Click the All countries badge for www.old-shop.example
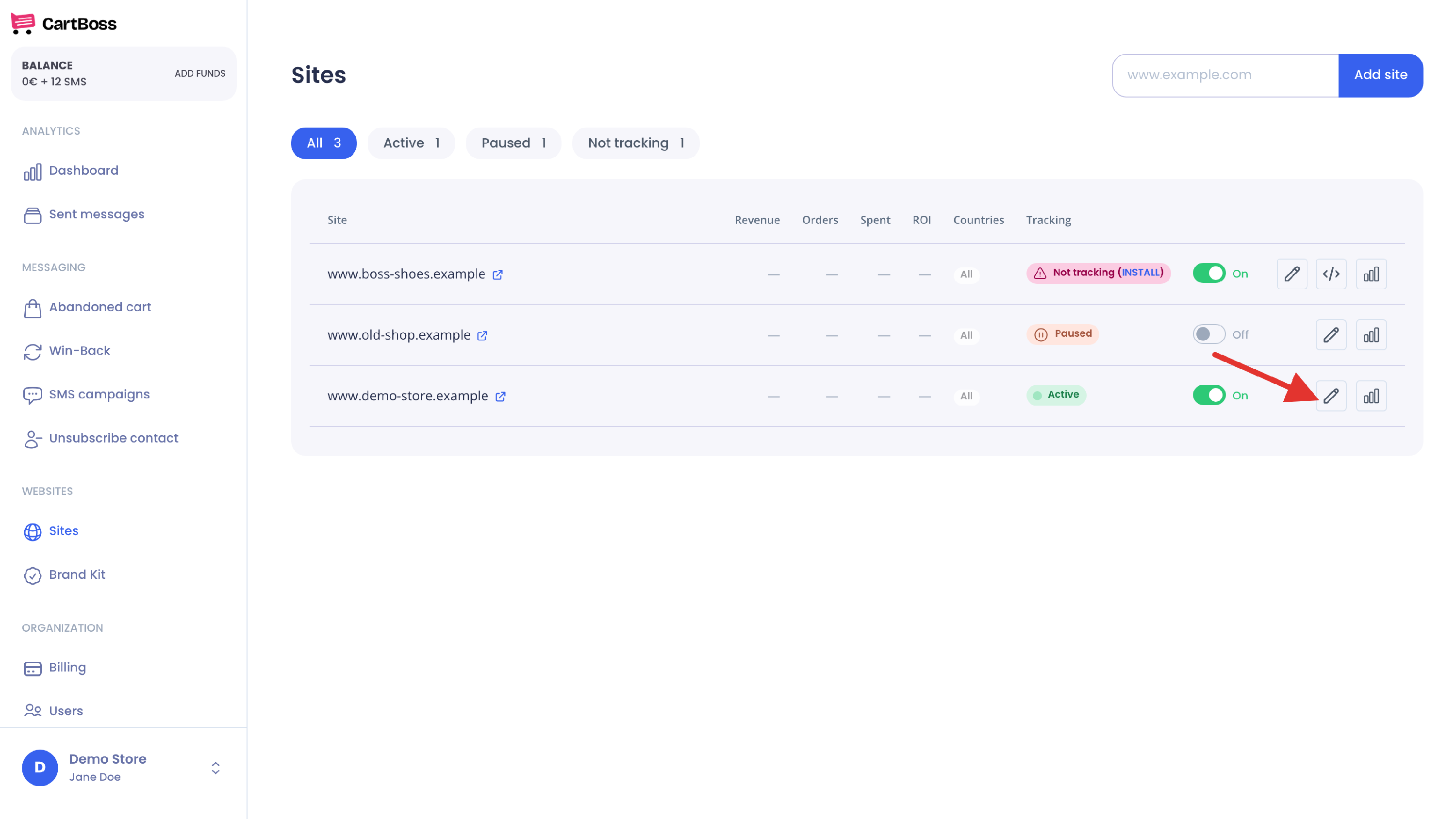This screenshot has height=819, width=1456. pyautogui.click(x=966, y=336)
